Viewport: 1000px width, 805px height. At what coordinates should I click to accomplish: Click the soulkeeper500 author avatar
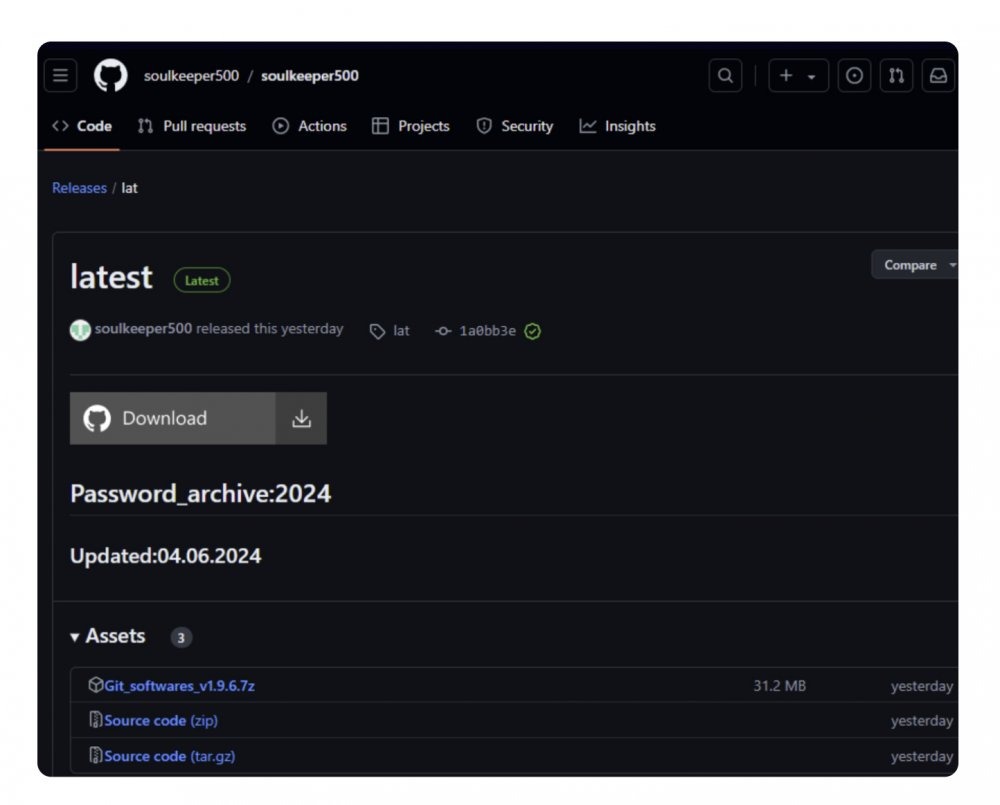80,330
